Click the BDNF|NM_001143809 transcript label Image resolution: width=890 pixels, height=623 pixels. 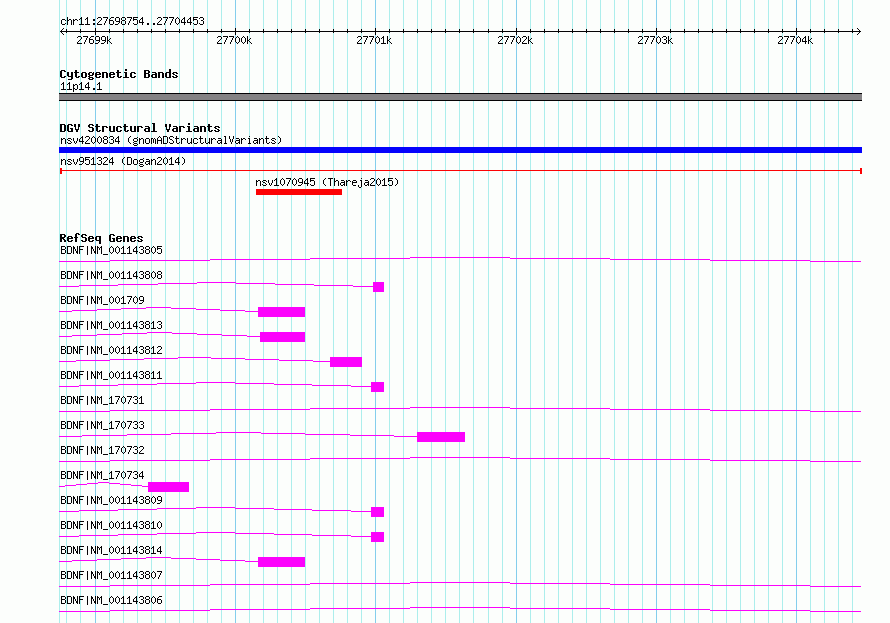coord(111,500)
